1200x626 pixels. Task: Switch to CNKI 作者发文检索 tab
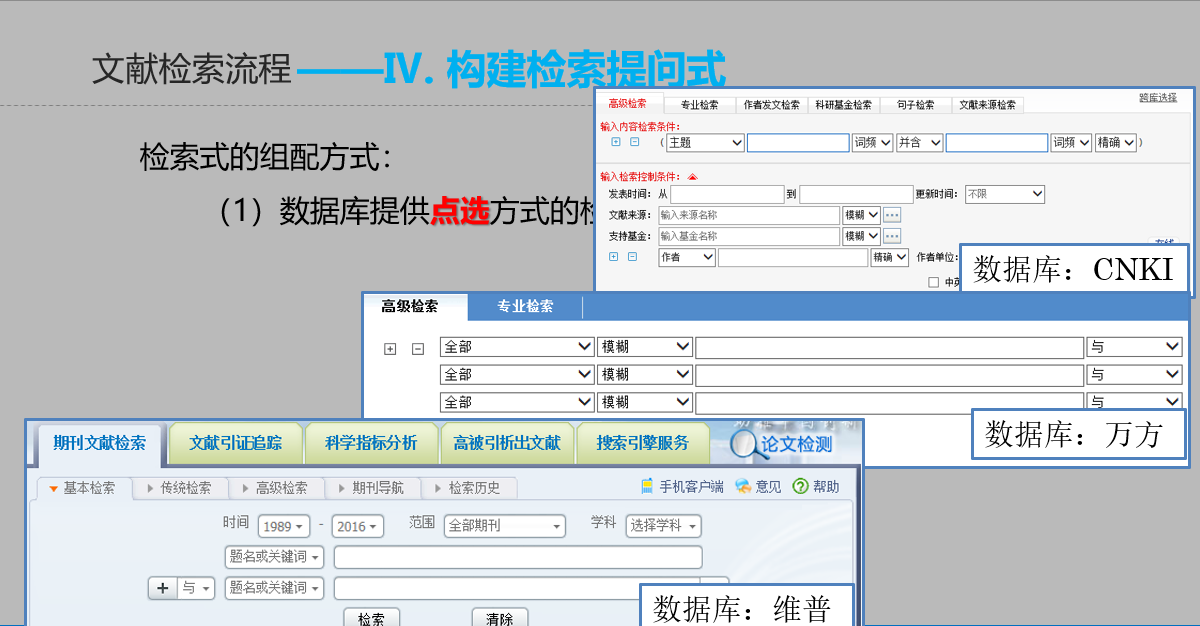(x=771, y=105)
